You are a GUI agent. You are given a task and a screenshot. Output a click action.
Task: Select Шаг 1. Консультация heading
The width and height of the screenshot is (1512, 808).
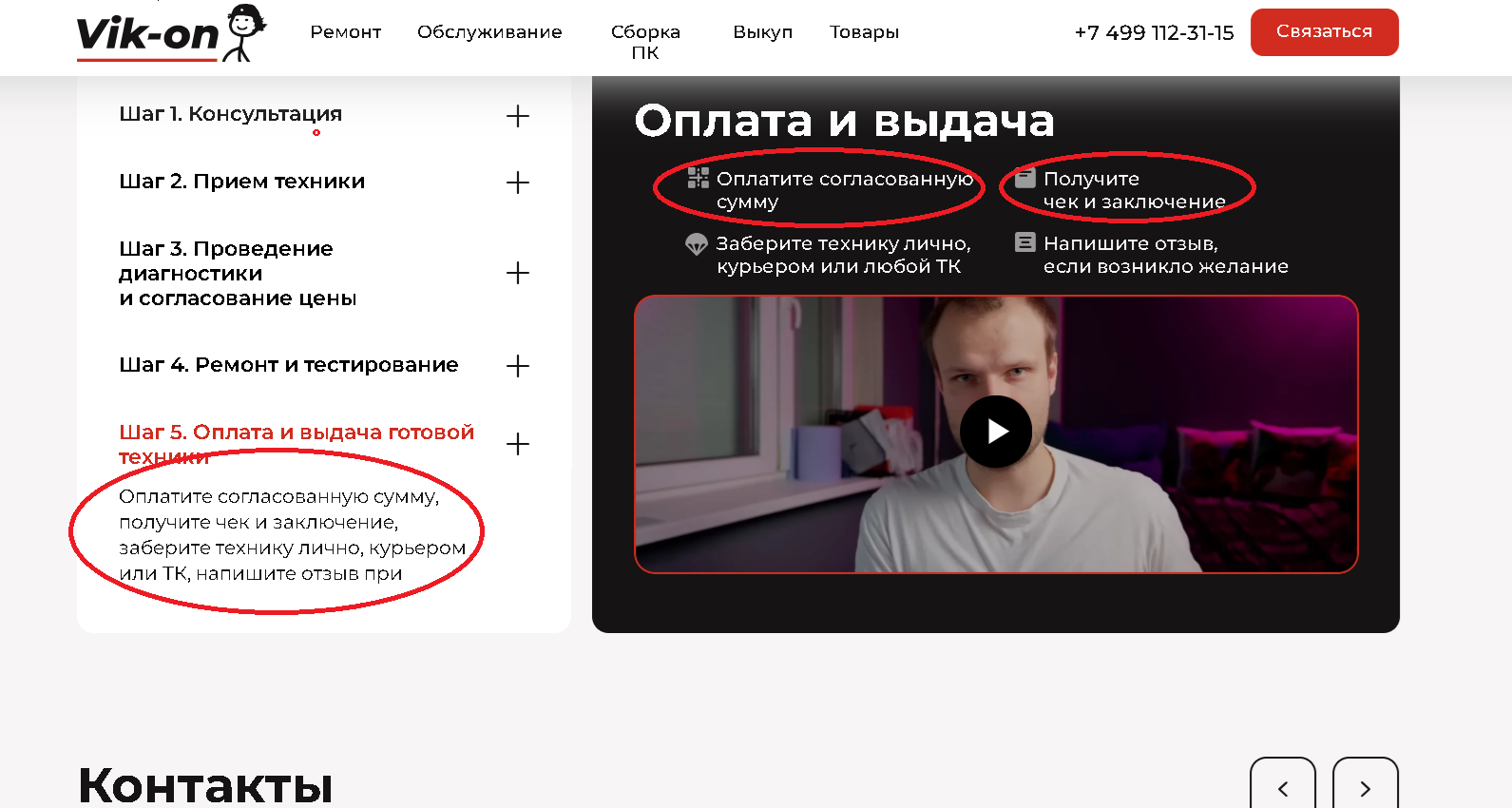click(x=230, y=114)
